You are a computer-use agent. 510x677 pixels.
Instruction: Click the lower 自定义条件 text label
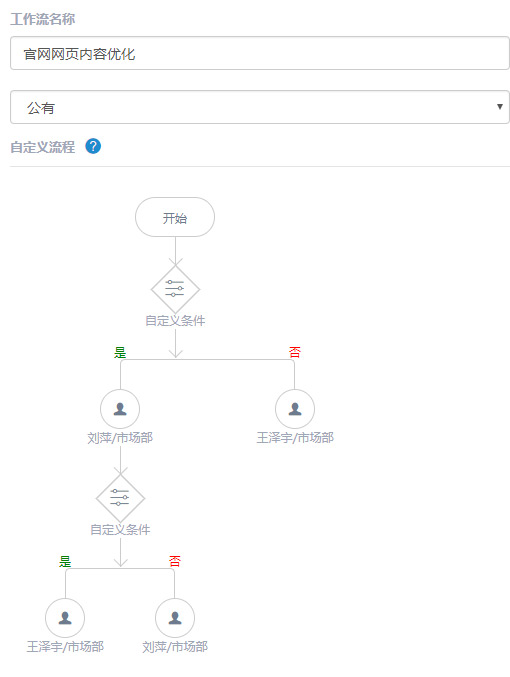tap(120, 530)
